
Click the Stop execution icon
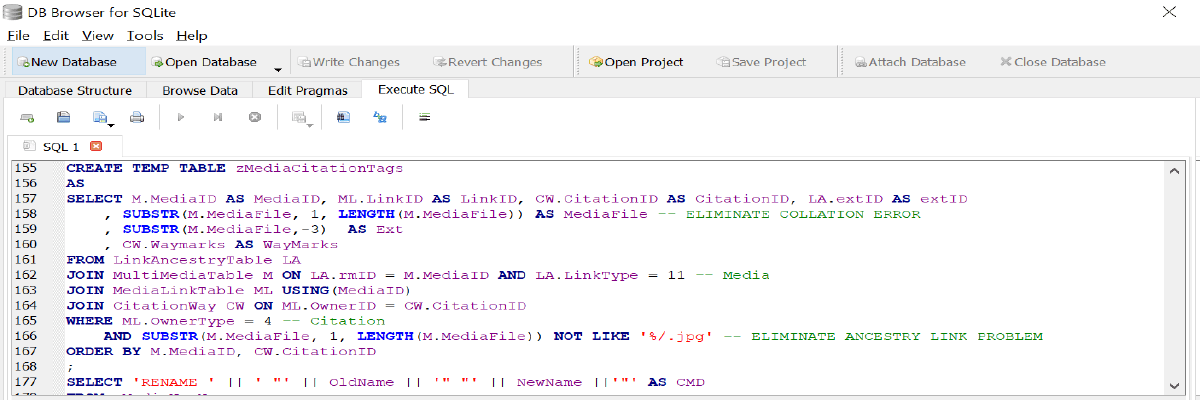click(x=254, y=117)
